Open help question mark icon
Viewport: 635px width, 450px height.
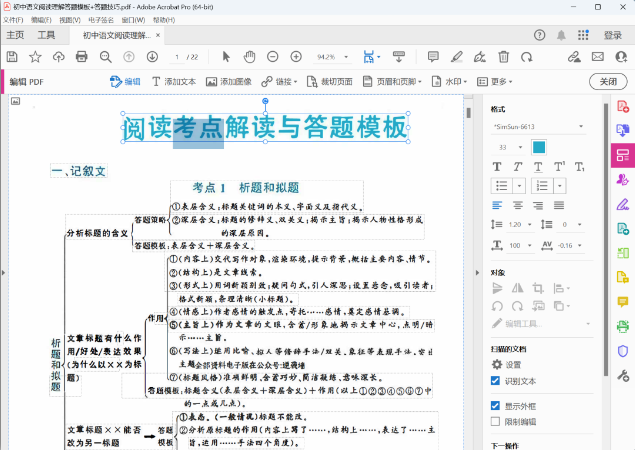point(539,35)
